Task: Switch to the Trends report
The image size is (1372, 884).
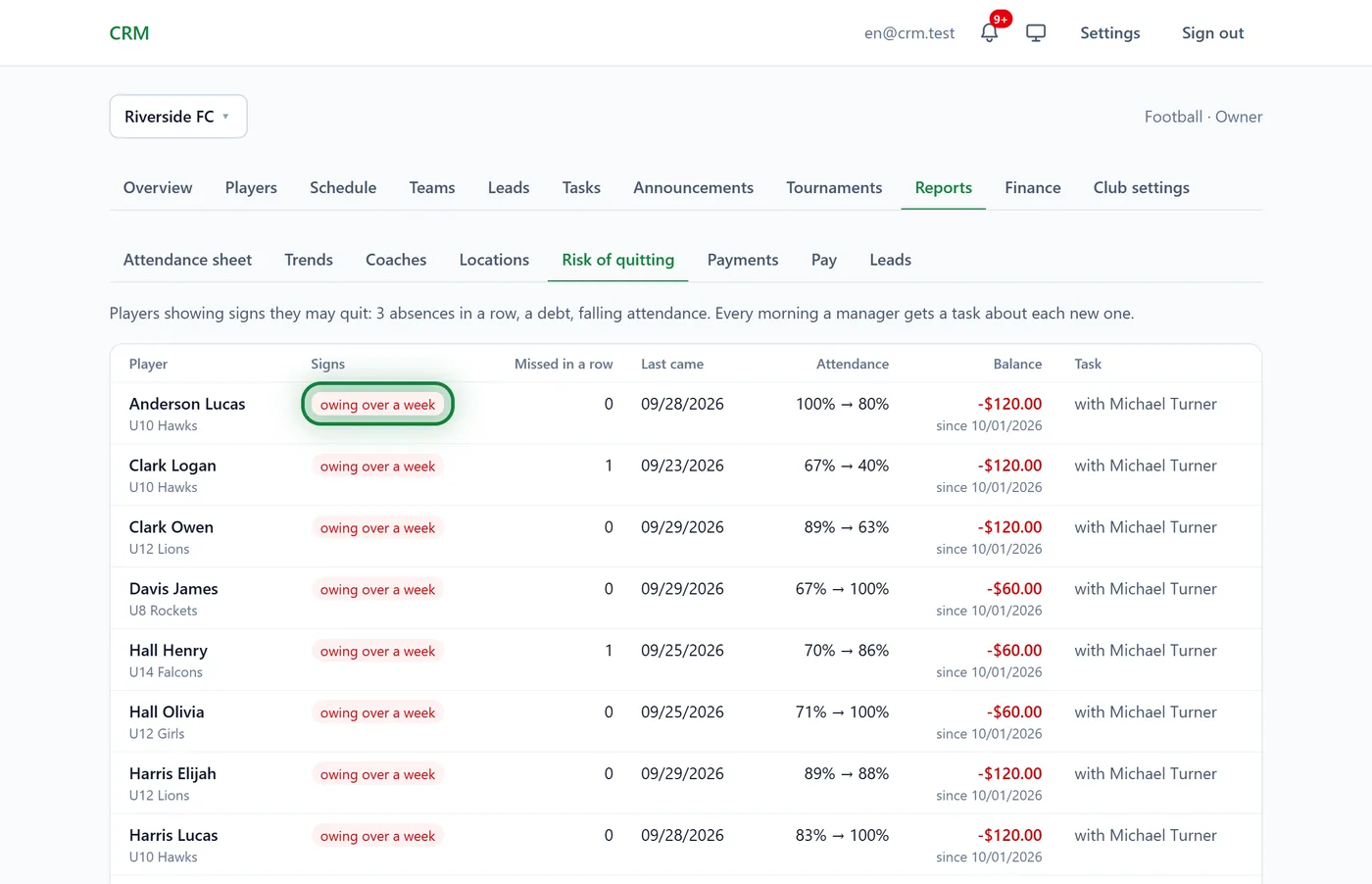Action: pos(309,260)
